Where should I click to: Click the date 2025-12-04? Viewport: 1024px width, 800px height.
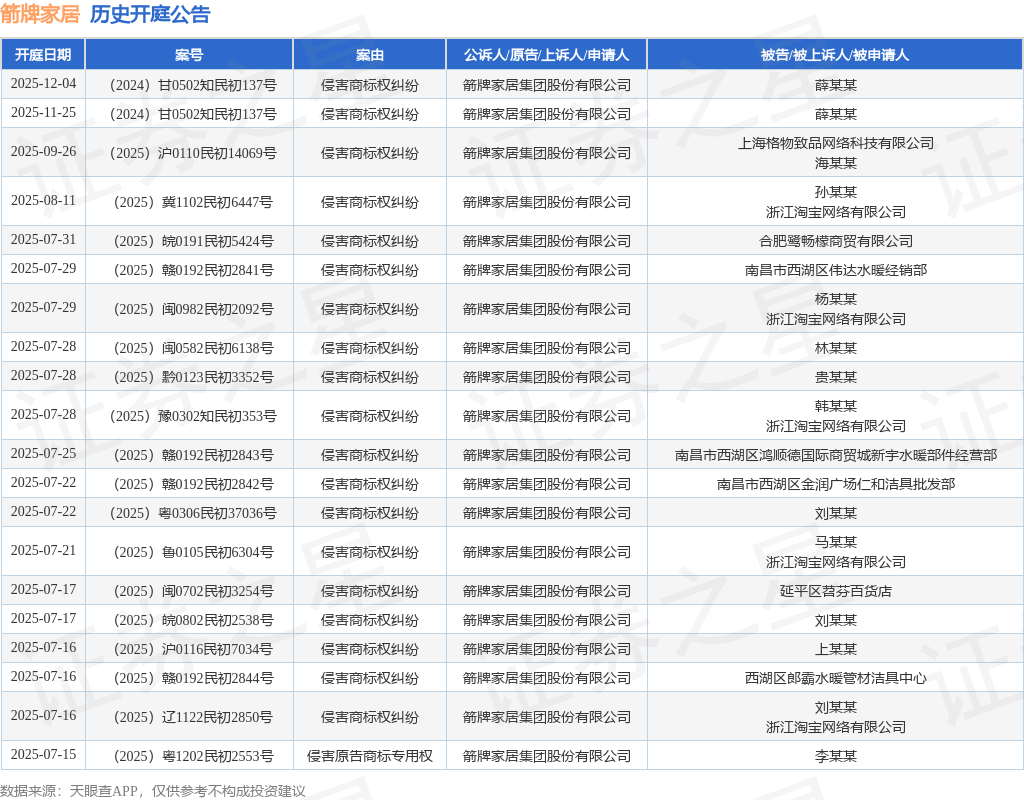pos(43,84)
